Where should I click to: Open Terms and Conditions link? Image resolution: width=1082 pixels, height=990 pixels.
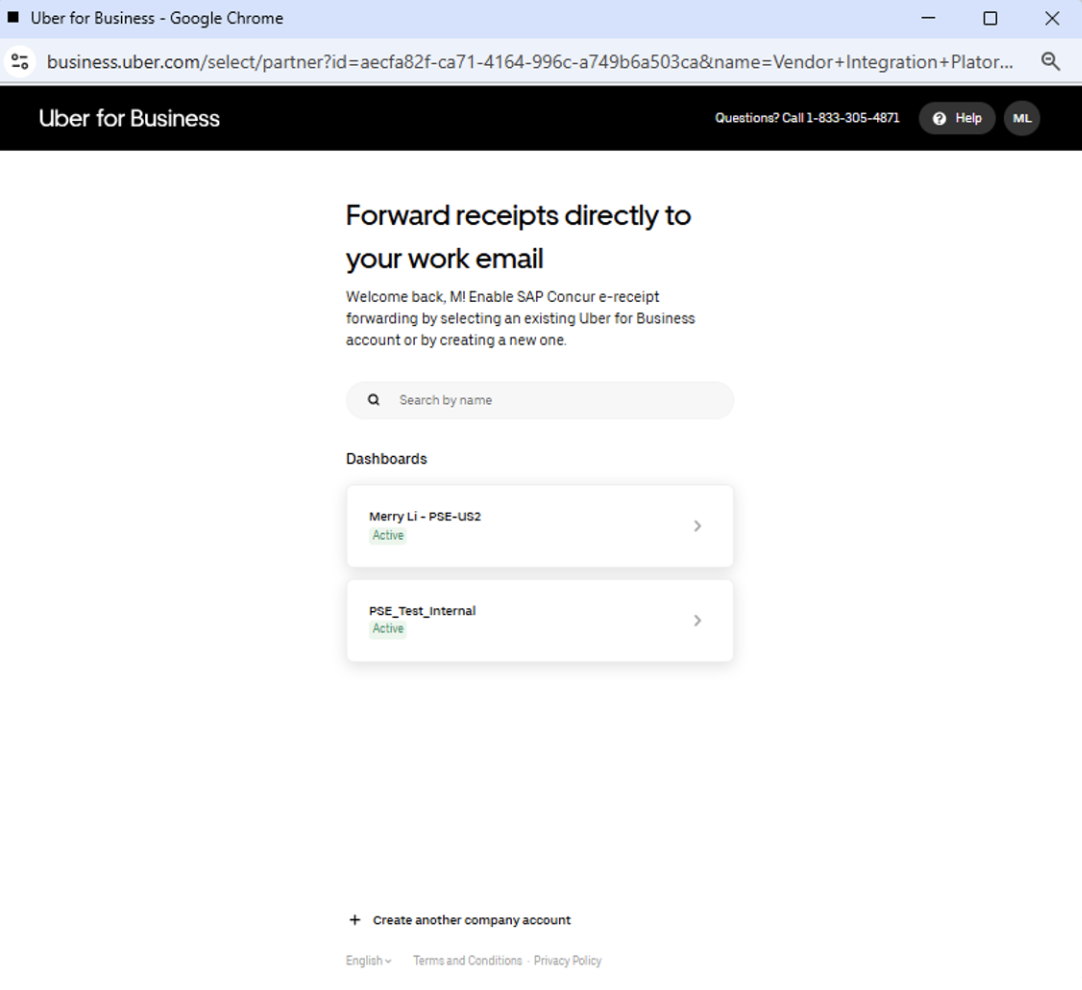point(467,960)
